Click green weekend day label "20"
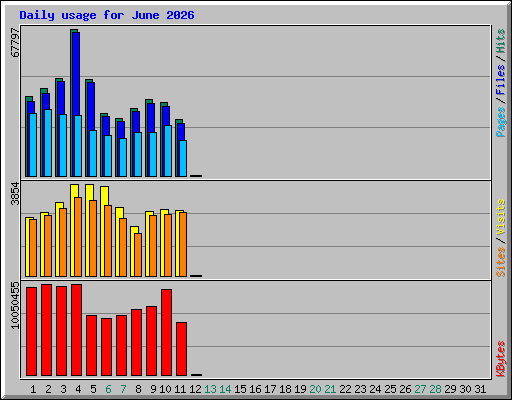Image resolution: width=512 pixels, height=400 pixels. coord(315,389)
